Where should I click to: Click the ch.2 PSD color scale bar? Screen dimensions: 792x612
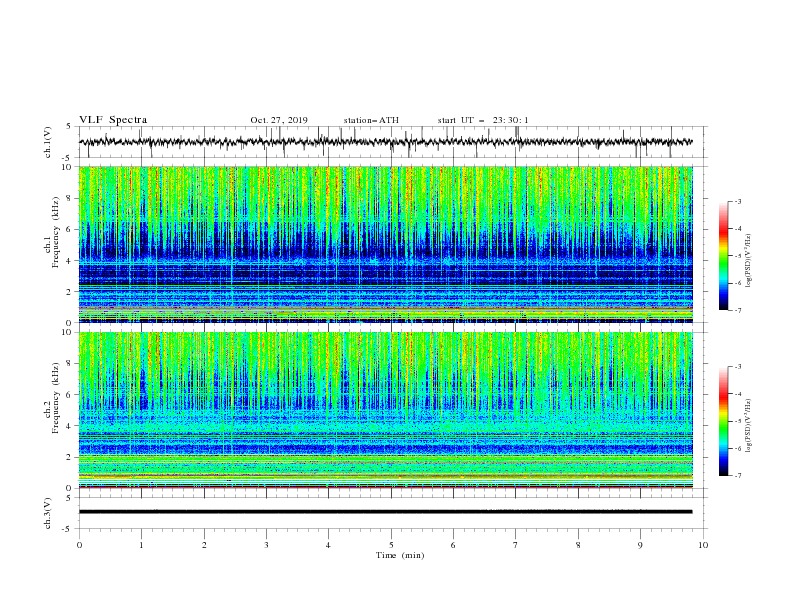tap(723, 421)
